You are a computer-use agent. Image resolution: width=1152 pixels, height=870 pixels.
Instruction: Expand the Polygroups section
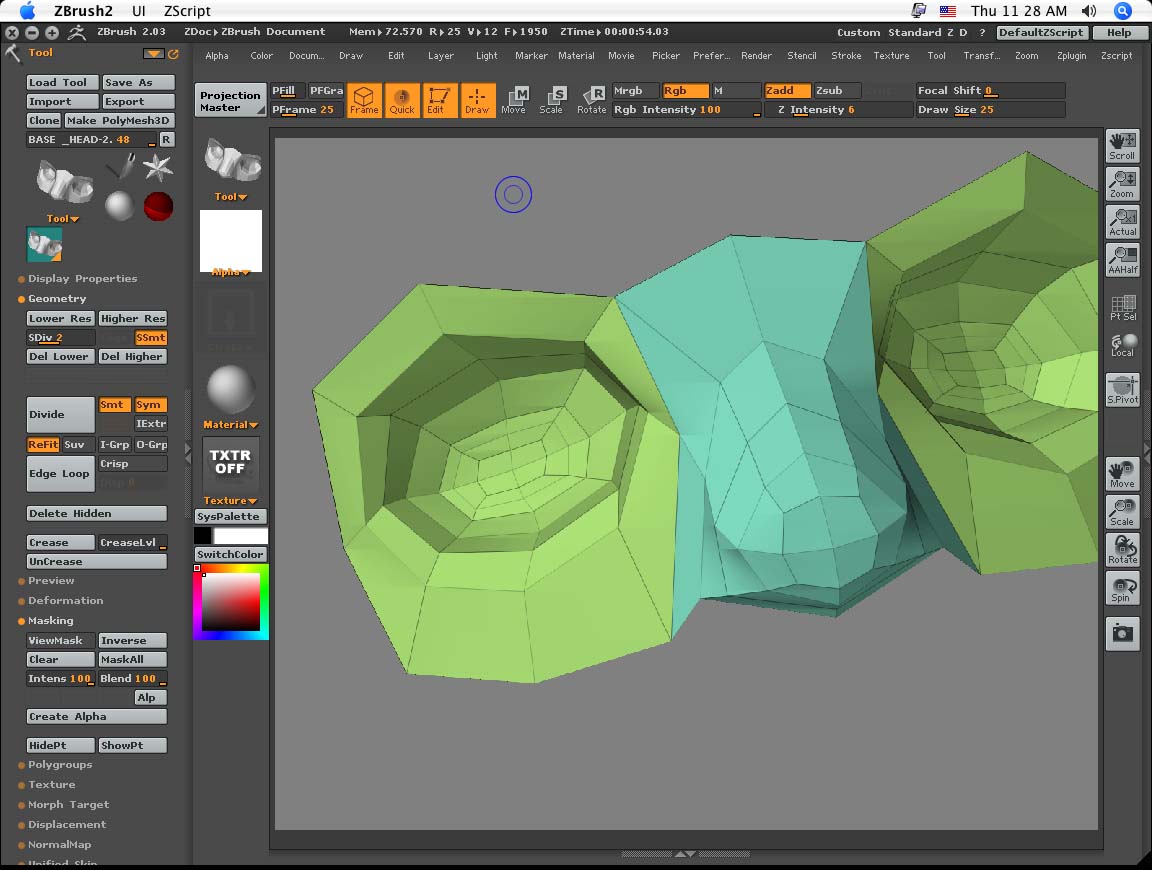point(60,764)
